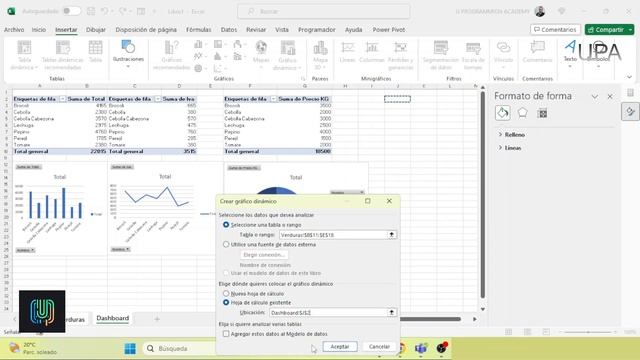
Task: Click the Mapas chart icon
Action: pos(261,52)
